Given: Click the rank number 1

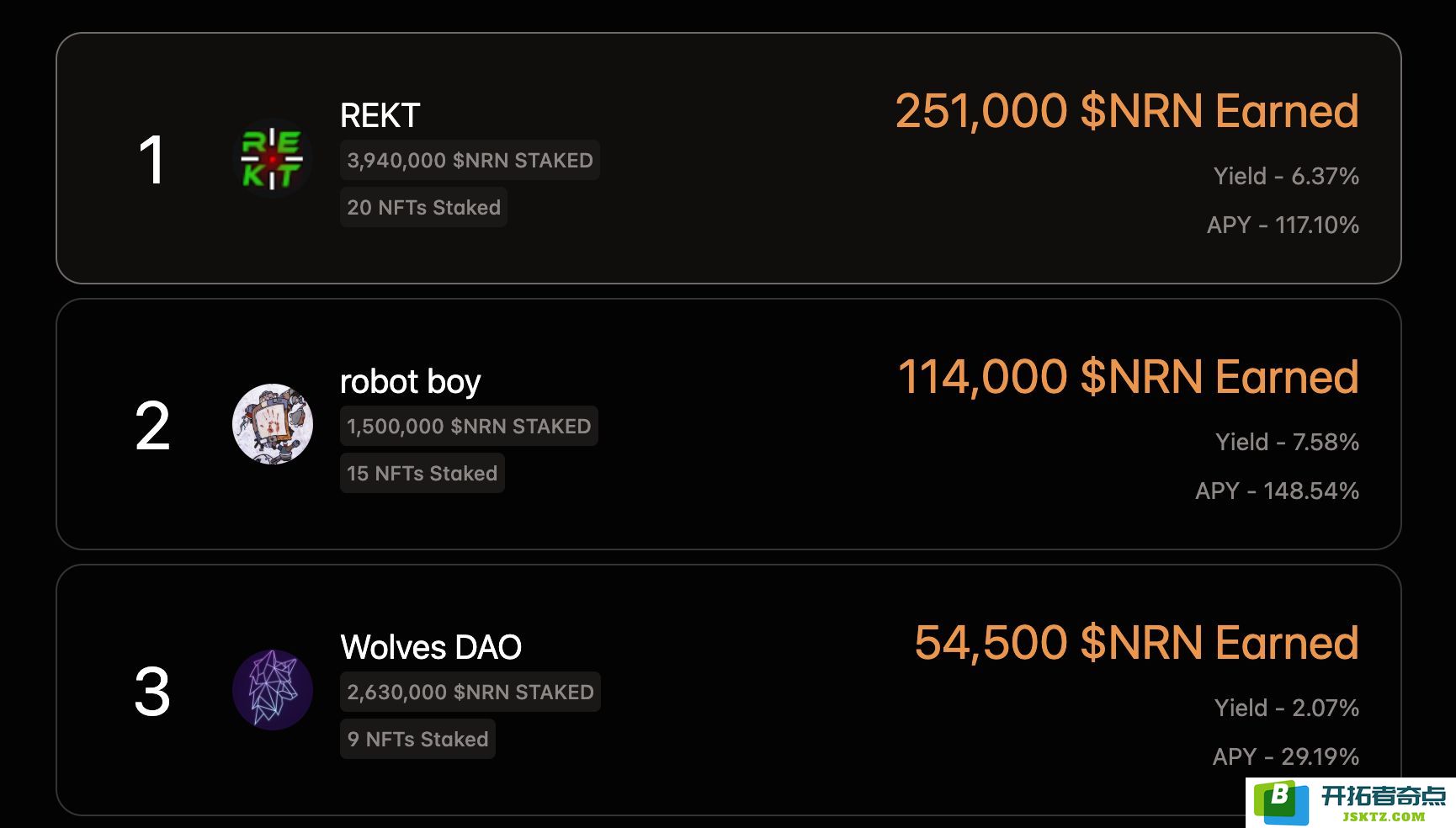Looking at the screenshot, I should [151, 160].
